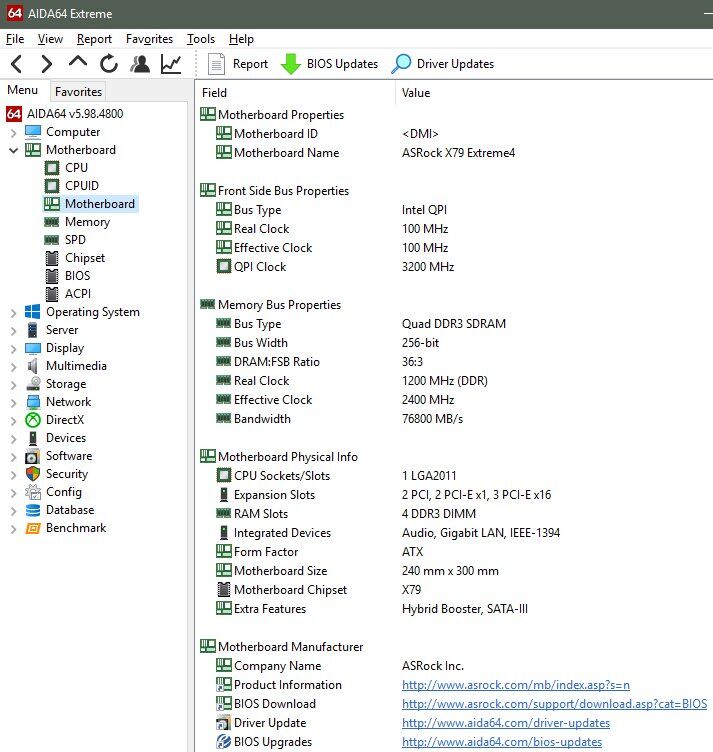Go back with the left arrow icon
The height and width of the screenshot is (752, 713).
coord(16,64)
